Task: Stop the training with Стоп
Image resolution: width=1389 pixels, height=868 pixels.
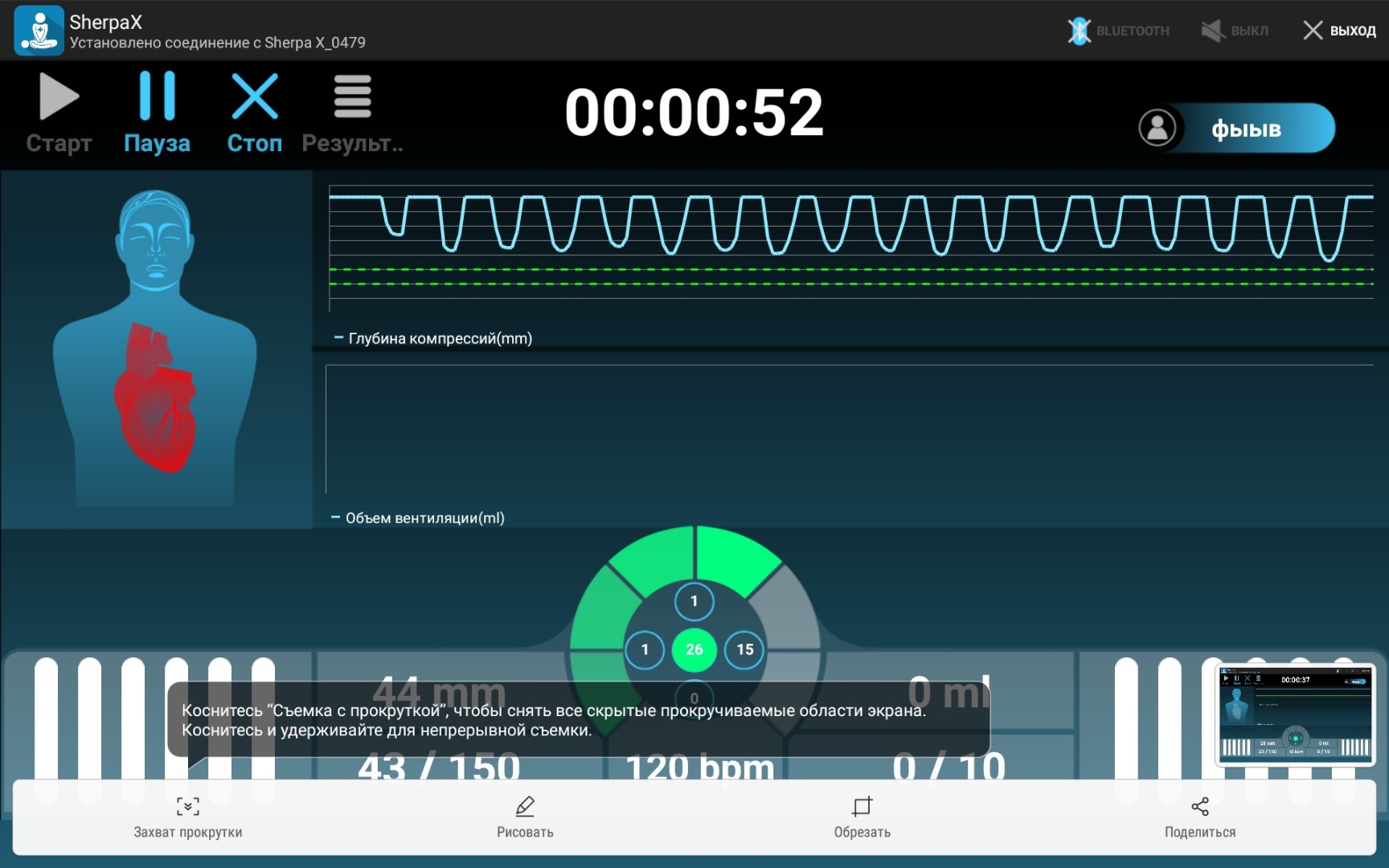Action: [x=254, y=113]
